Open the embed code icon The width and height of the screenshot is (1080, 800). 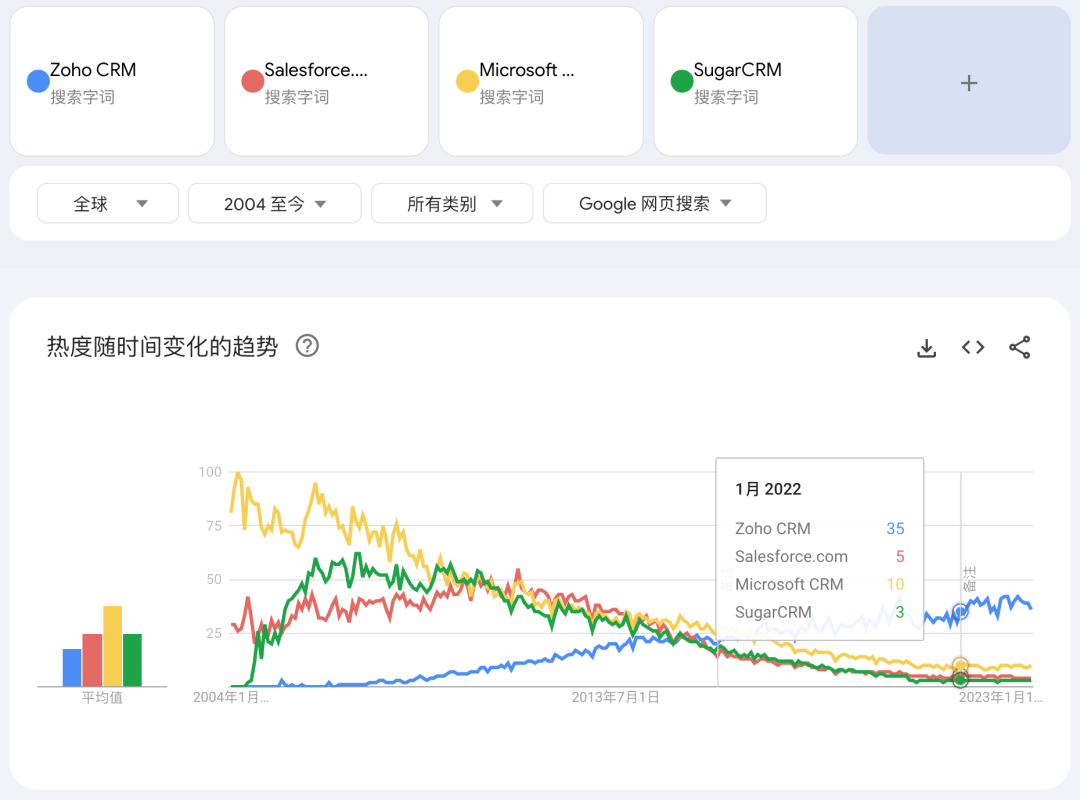coord(973,347)
